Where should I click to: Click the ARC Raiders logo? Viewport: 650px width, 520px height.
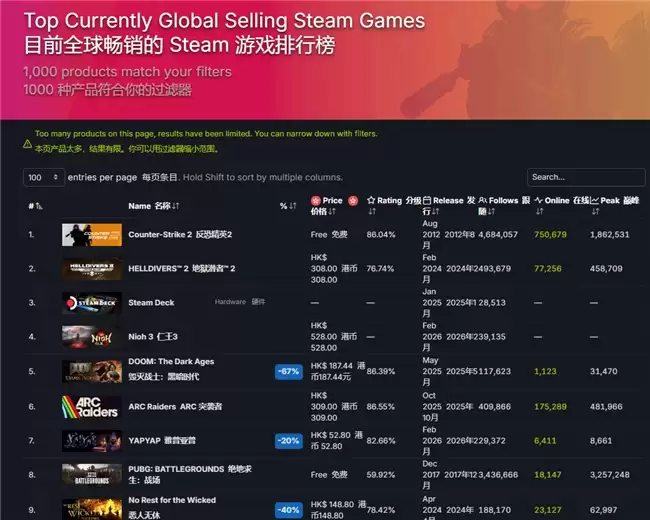pos(92,407)
